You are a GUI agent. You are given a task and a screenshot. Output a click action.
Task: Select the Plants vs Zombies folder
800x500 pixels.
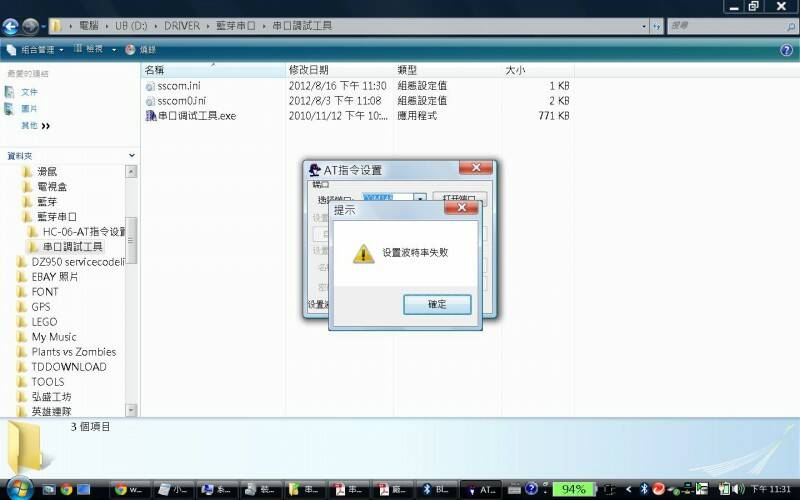click(73, 352)
